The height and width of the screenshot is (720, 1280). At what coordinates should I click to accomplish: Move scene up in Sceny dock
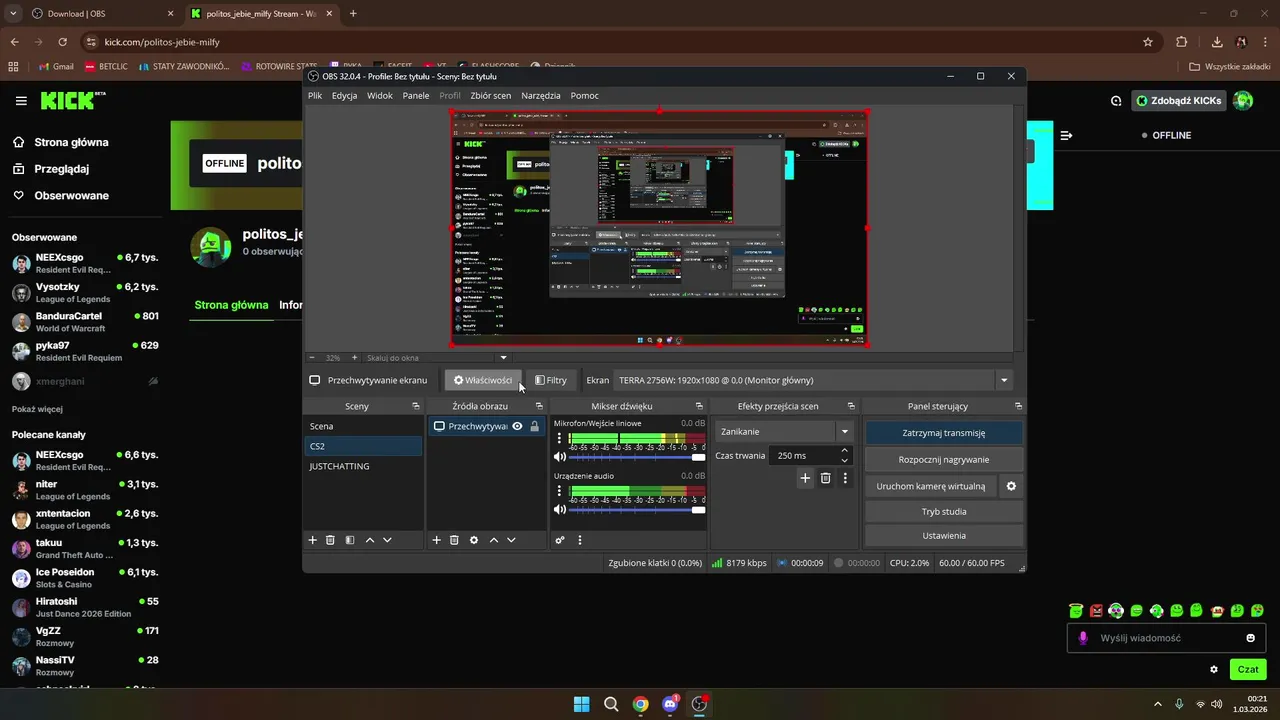click(x=370, y=540)
